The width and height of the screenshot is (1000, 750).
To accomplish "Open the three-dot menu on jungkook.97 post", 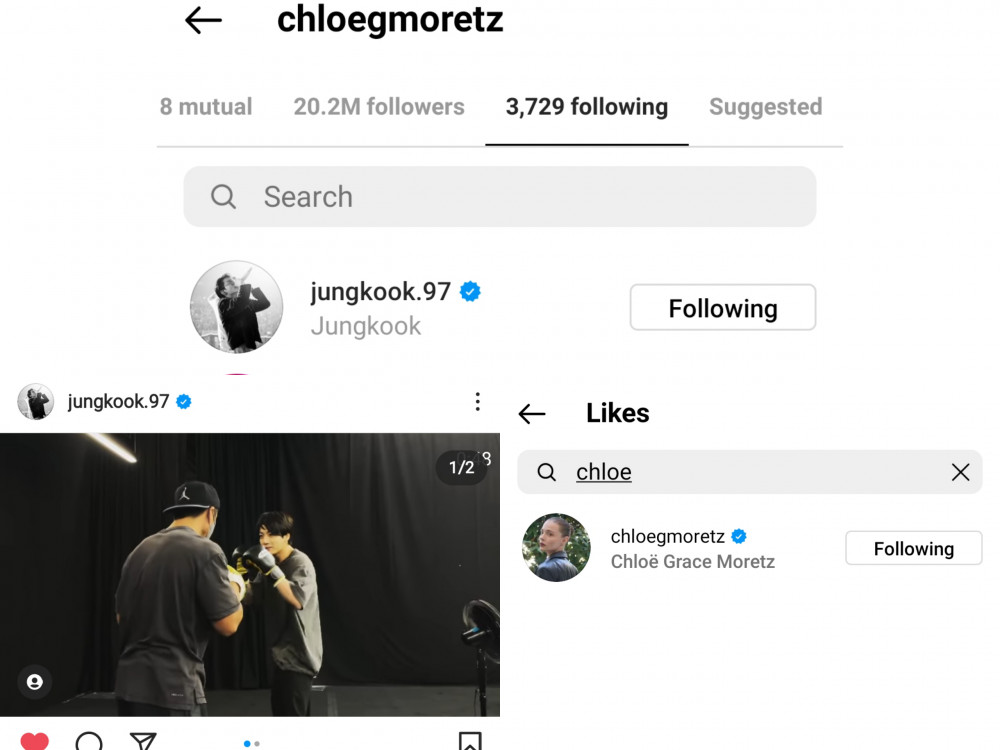I will [x=478, y=401].
